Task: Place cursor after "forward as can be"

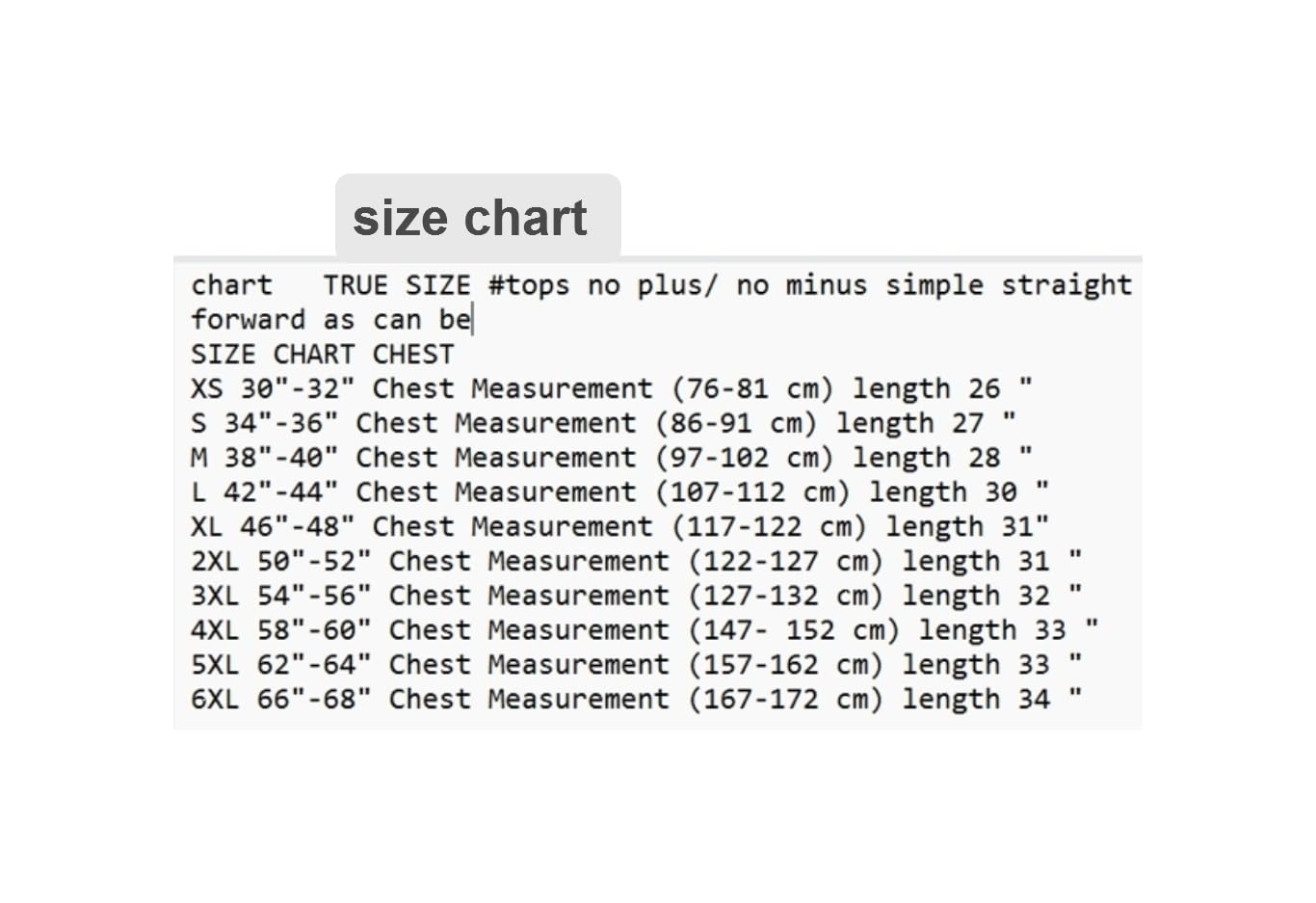Action: [x=472, y=320]
